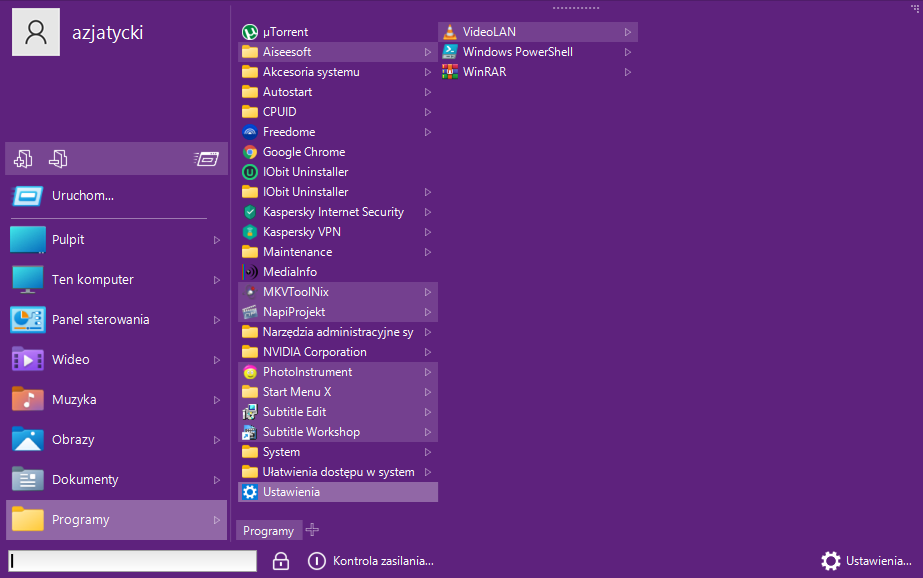The width and height of the screenshot is (923, 578).
Task: Click the blue Ustawienia gear icon in the list
Action: point(250,492)
